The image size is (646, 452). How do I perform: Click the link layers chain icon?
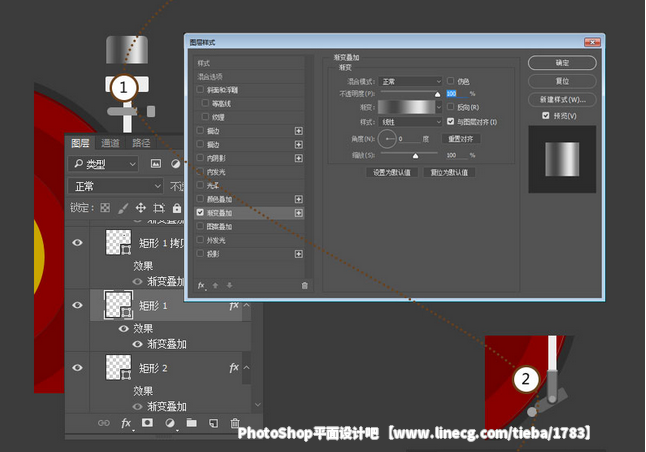point(103,423)
